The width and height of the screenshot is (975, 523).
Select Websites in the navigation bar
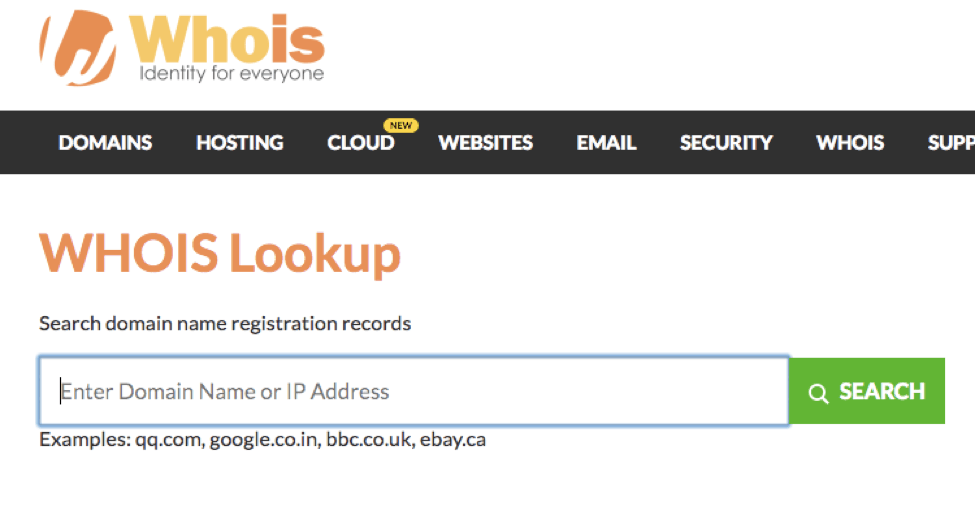pyautogui.click(x=485, y=143)
